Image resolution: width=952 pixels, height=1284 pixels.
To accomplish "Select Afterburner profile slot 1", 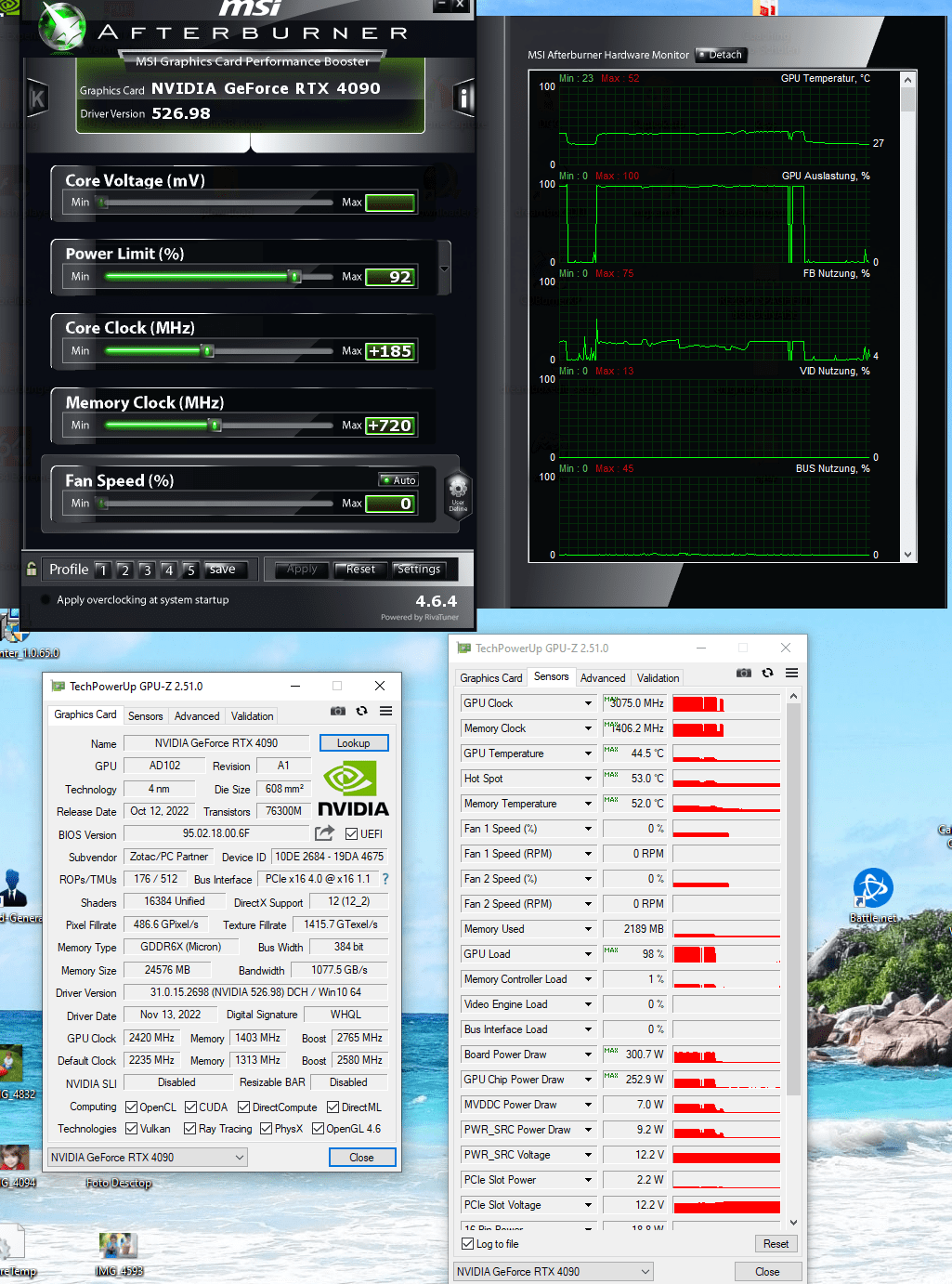I will coord(102,570).
